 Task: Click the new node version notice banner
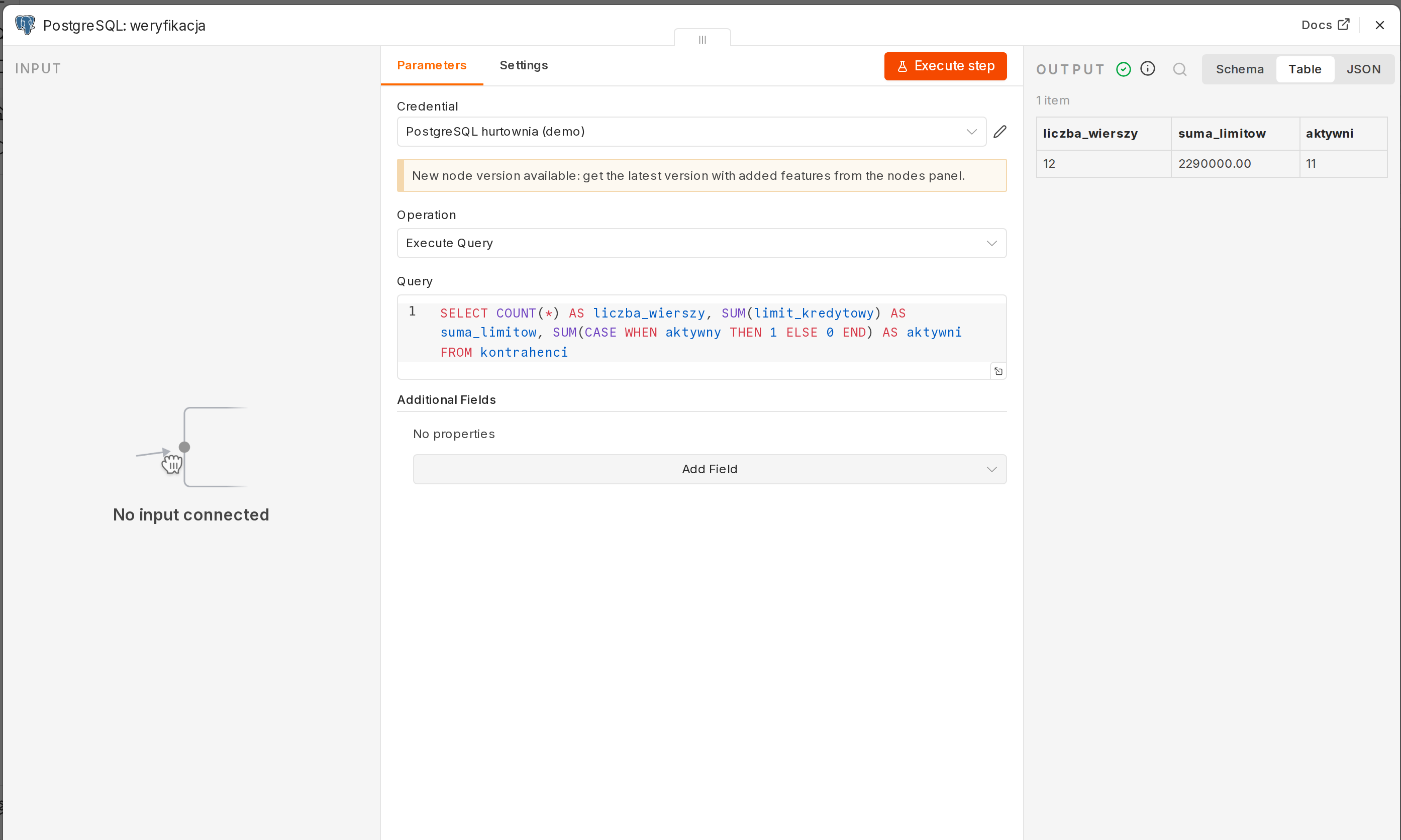click(702, 175)
